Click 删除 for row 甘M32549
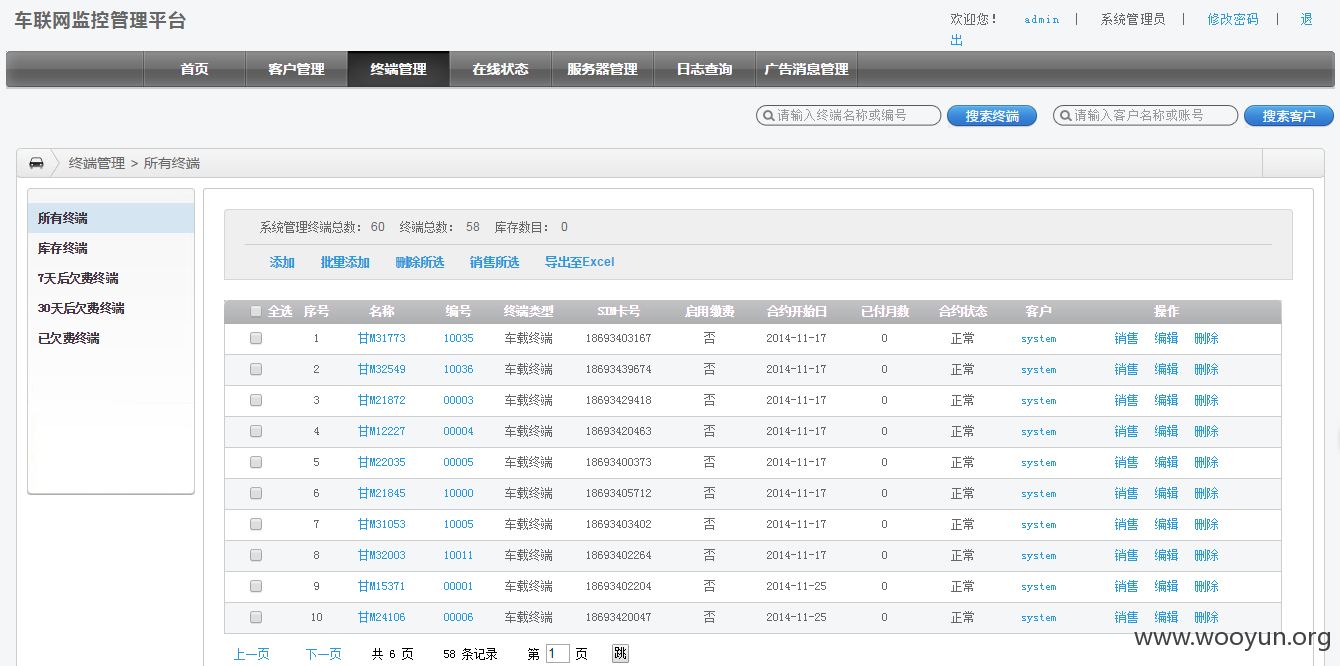 tap(1207, 369)
